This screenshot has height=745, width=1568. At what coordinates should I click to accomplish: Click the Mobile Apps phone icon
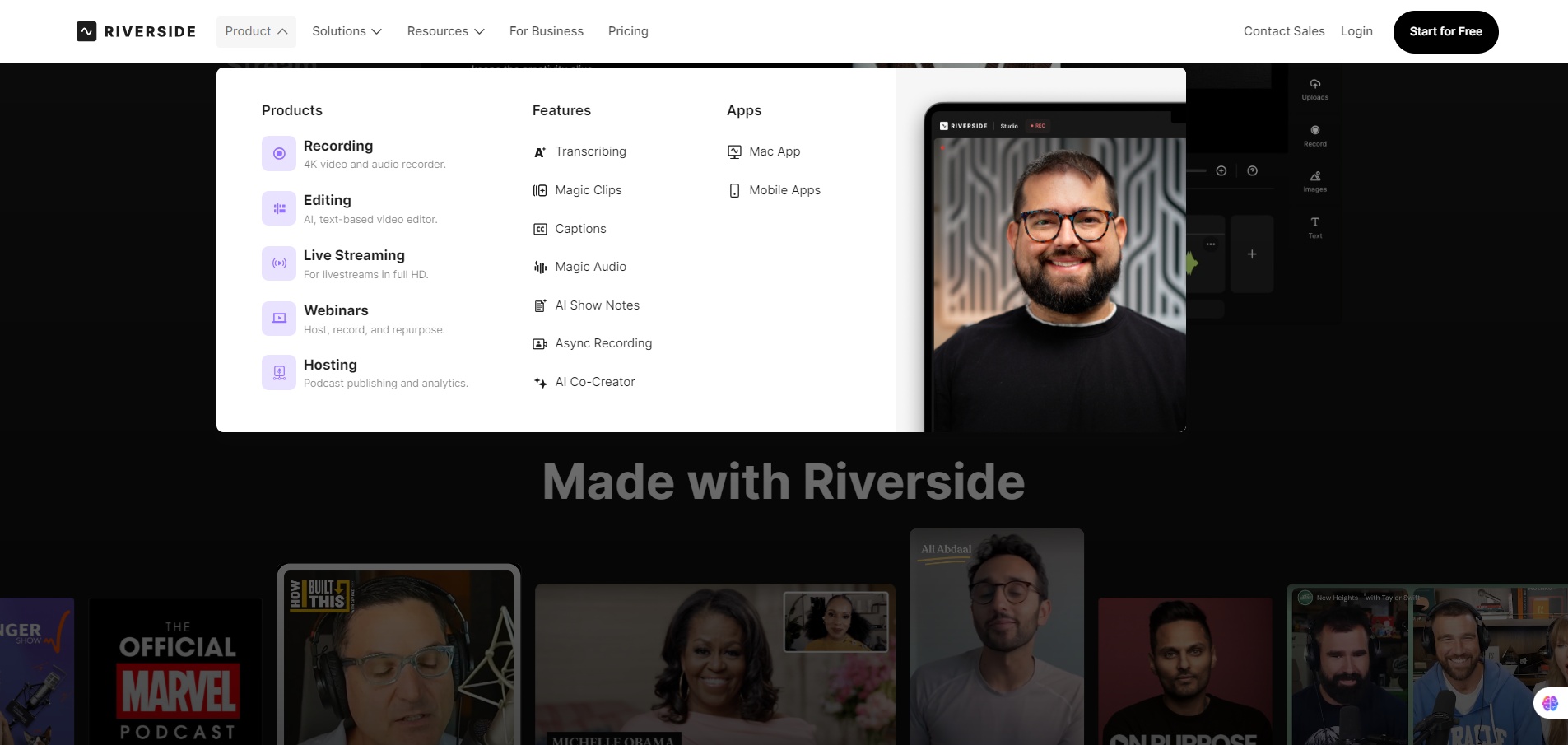[x=734, y=190]
